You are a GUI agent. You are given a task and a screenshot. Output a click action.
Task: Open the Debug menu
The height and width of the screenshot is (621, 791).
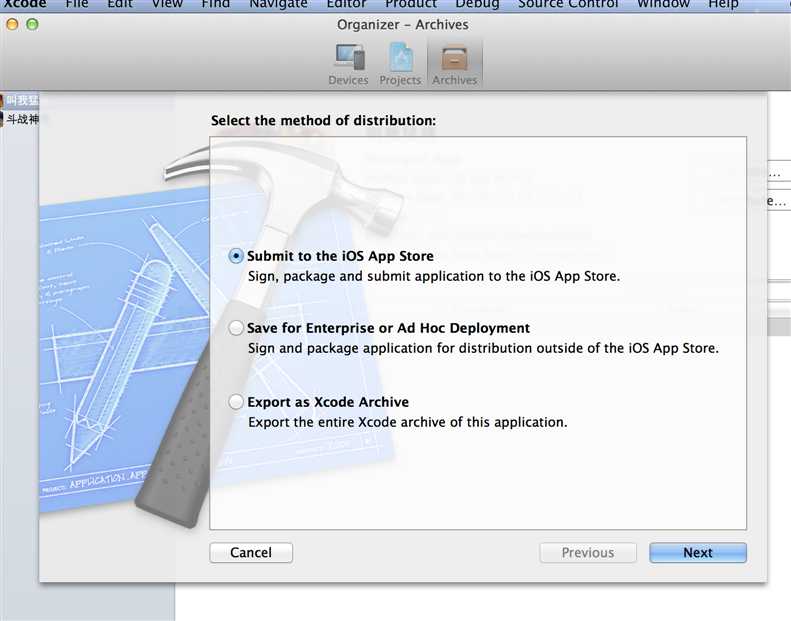[x=477, y=4]
